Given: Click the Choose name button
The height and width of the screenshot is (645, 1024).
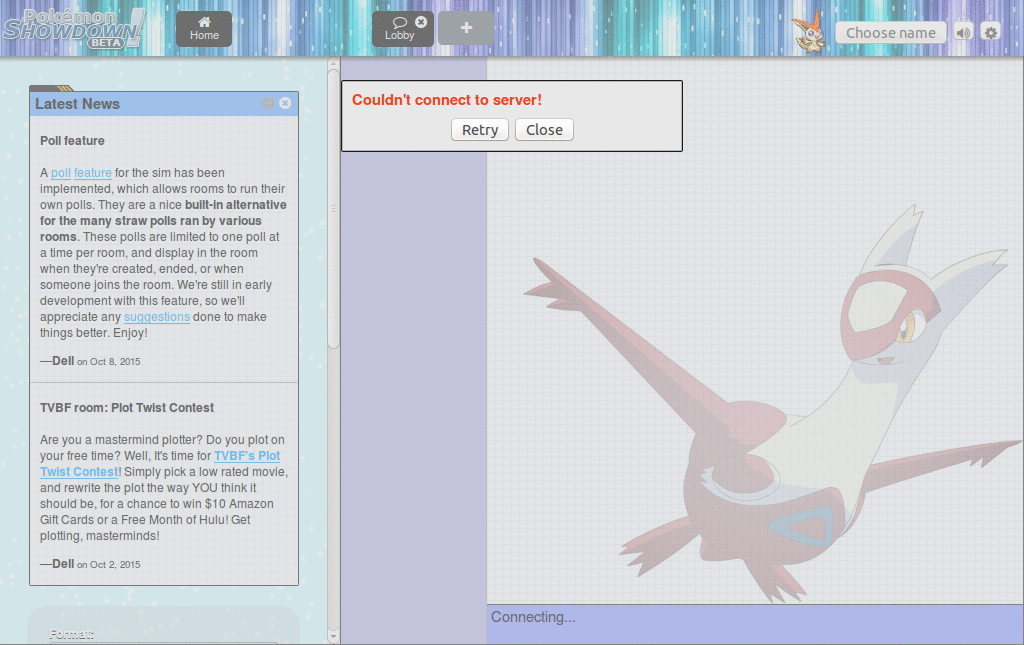Looking at the screenshot, I should coord(891,33).
